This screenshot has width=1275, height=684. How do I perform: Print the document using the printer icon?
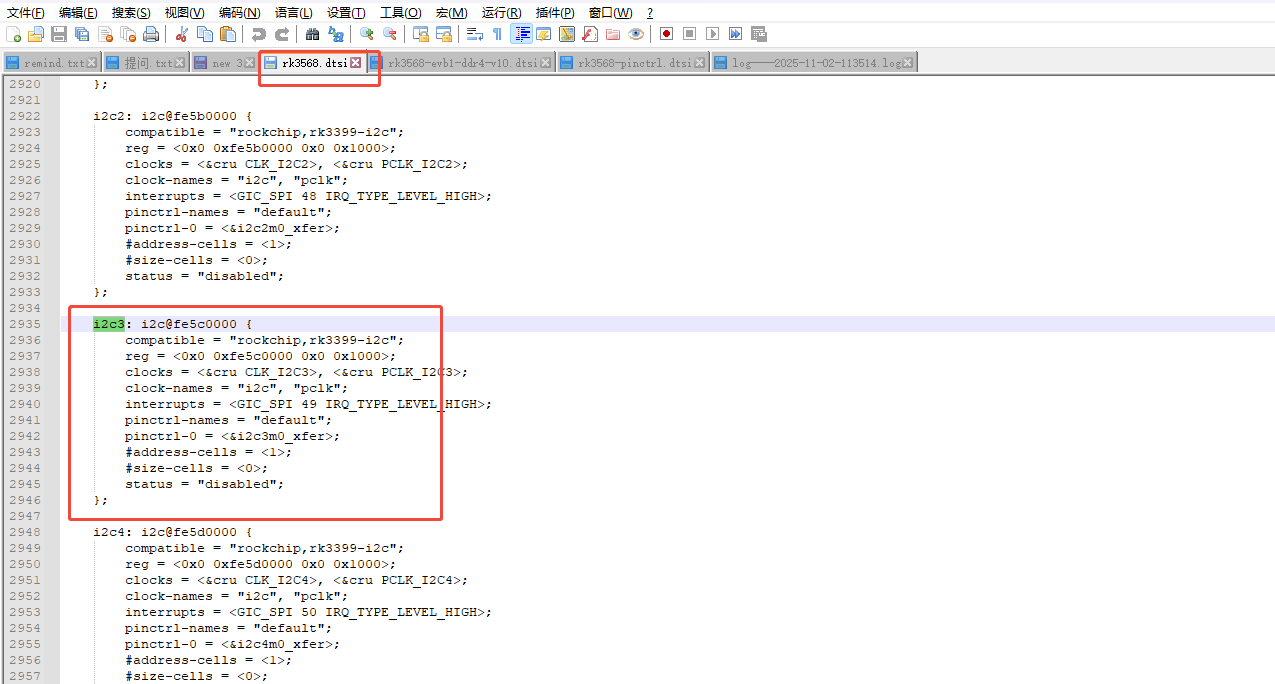[151, 34]
